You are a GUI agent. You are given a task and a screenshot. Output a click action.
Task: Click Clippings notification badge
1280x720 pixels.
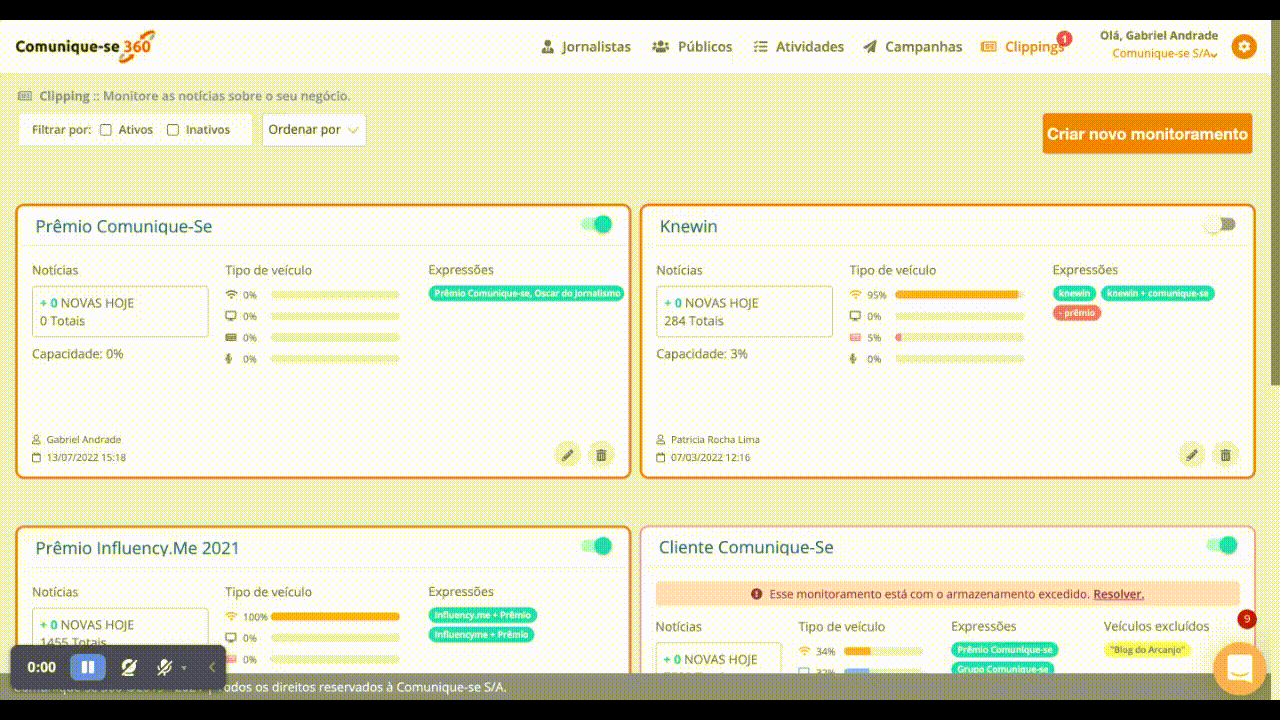[1064, 38]
